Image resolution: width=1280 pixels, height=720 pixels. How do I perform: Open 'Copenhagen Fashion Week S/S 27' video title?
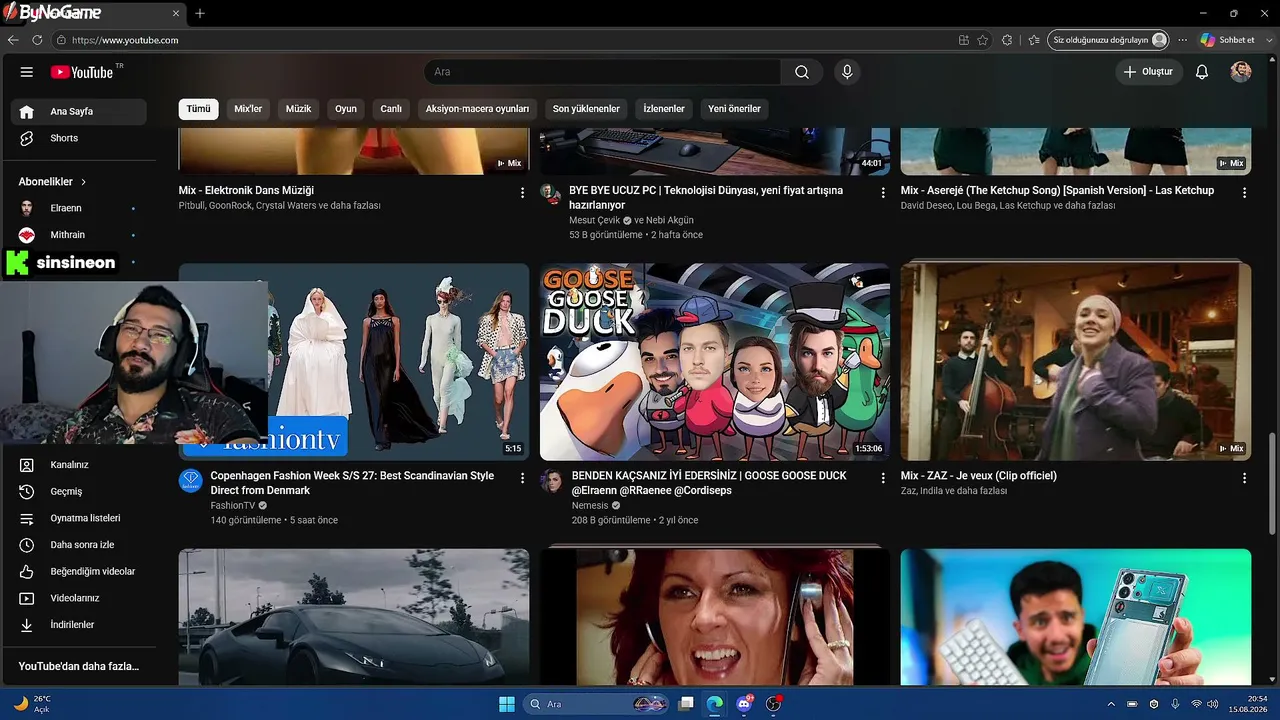[x=352, y=483]
